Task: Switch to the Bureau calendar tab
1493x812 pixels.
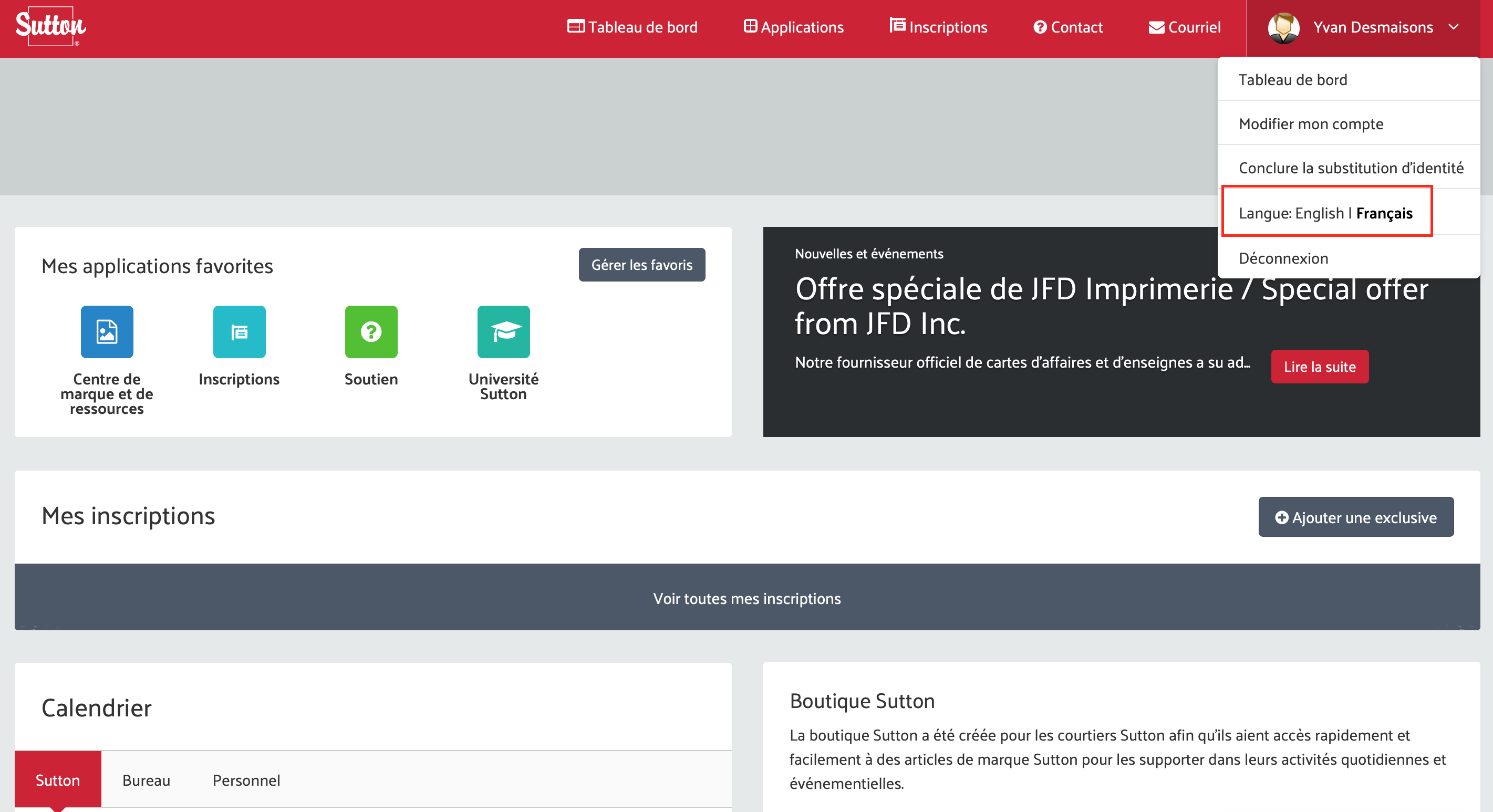Action: pyautogui.click(x=146, y=779)
